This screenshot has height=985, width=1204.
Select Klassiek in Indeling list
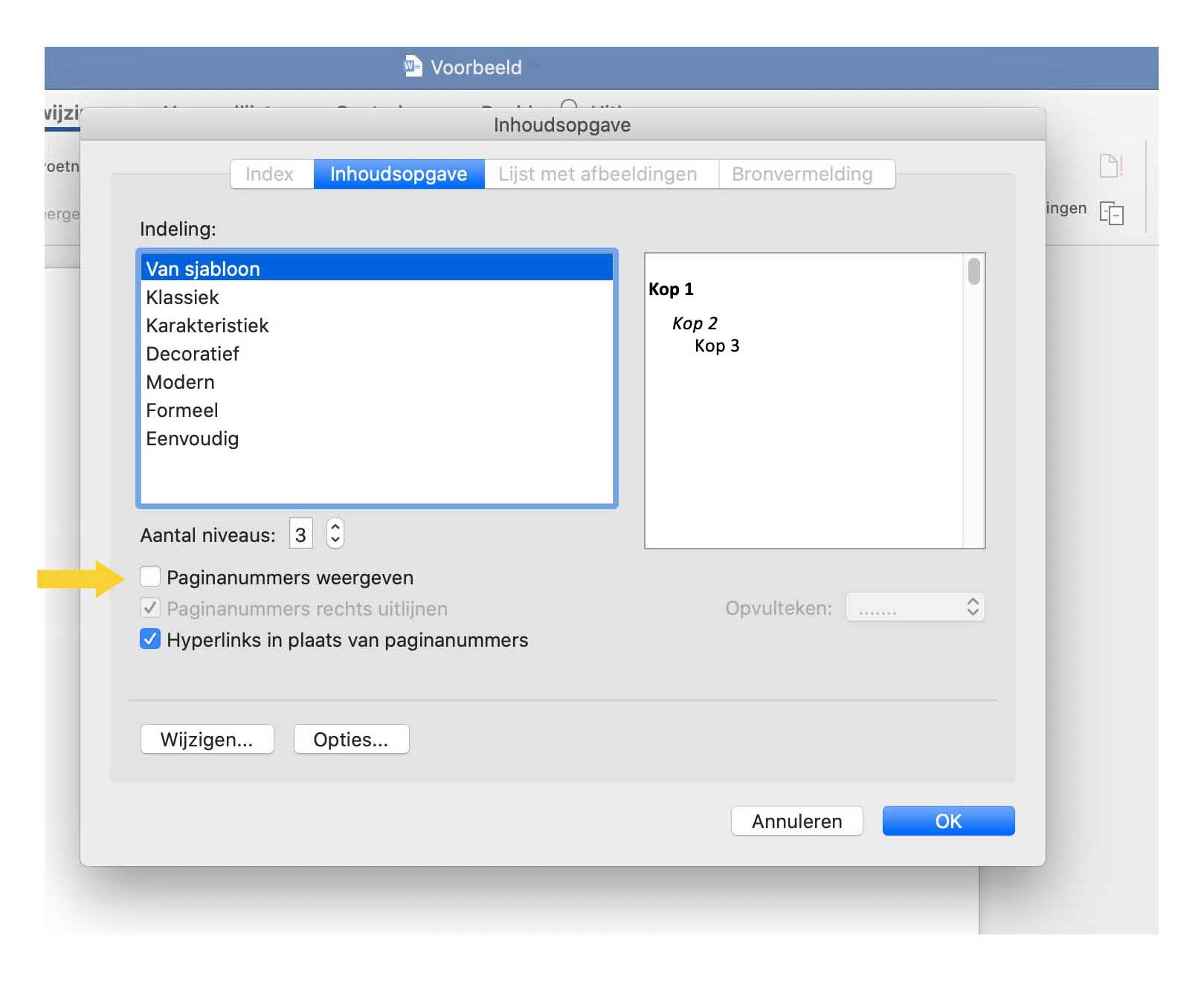click(183, 297)
